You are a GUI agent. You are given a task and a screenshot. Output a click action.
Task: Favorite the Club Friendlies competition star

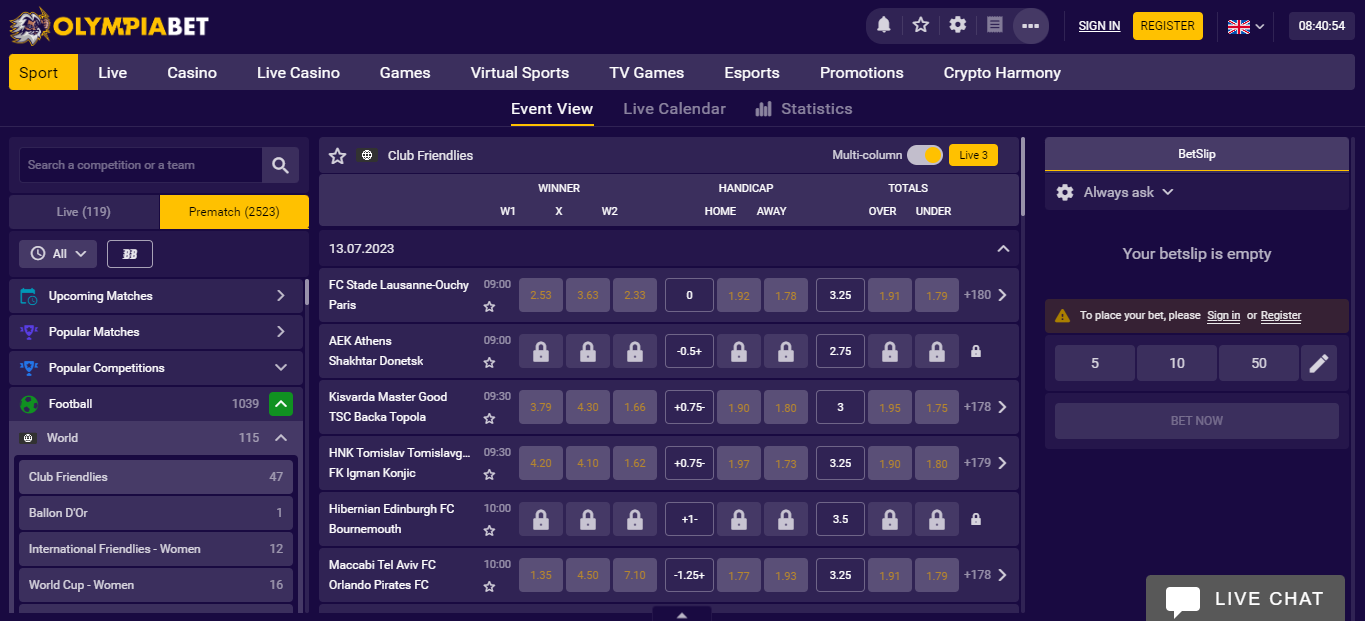click(x=338, y=156)
